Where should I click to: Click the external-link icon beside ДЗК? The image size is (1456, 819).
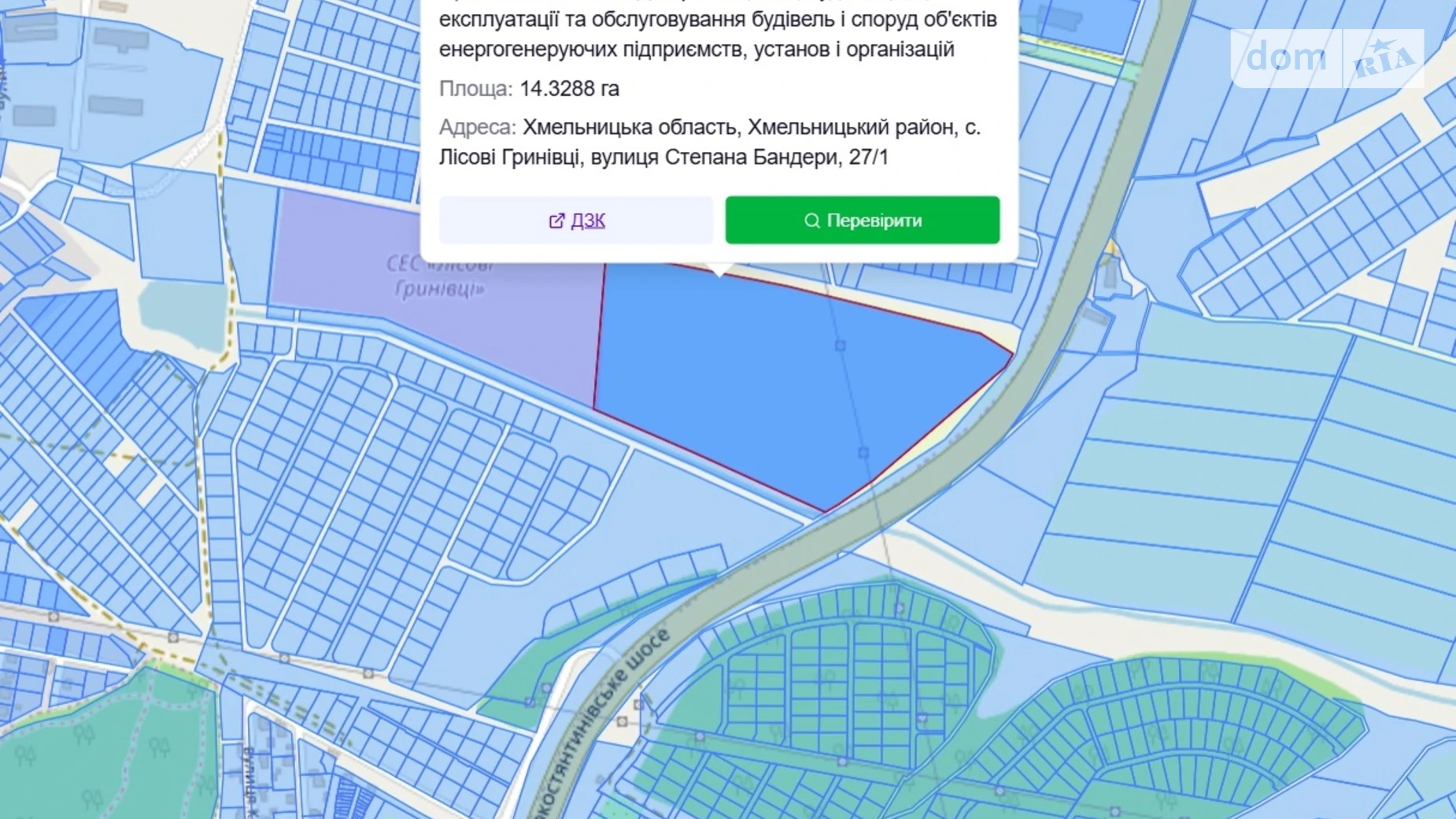557,220
